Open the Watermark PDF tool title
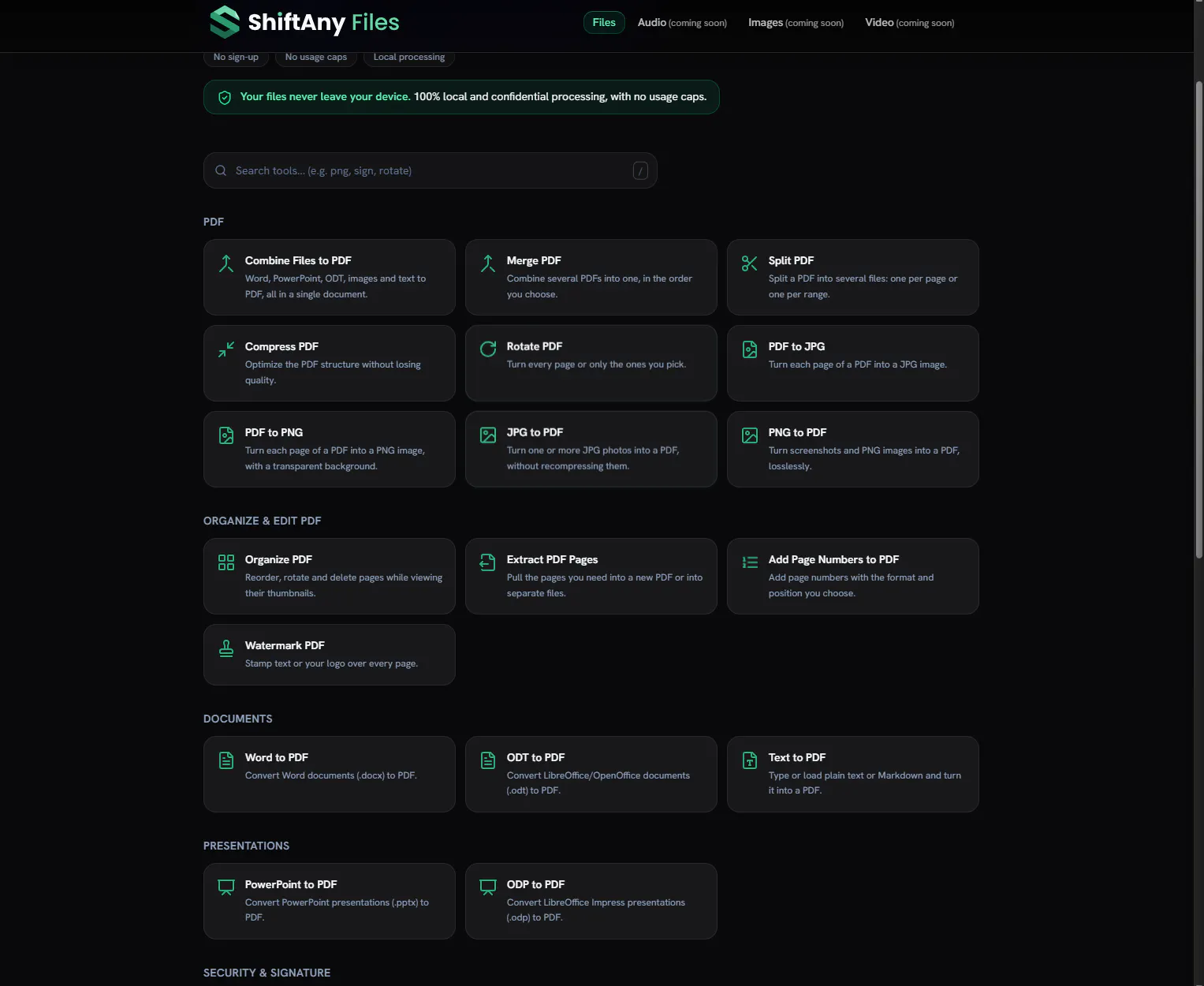Screen dimensions: 1204x986 coord(285,645)
